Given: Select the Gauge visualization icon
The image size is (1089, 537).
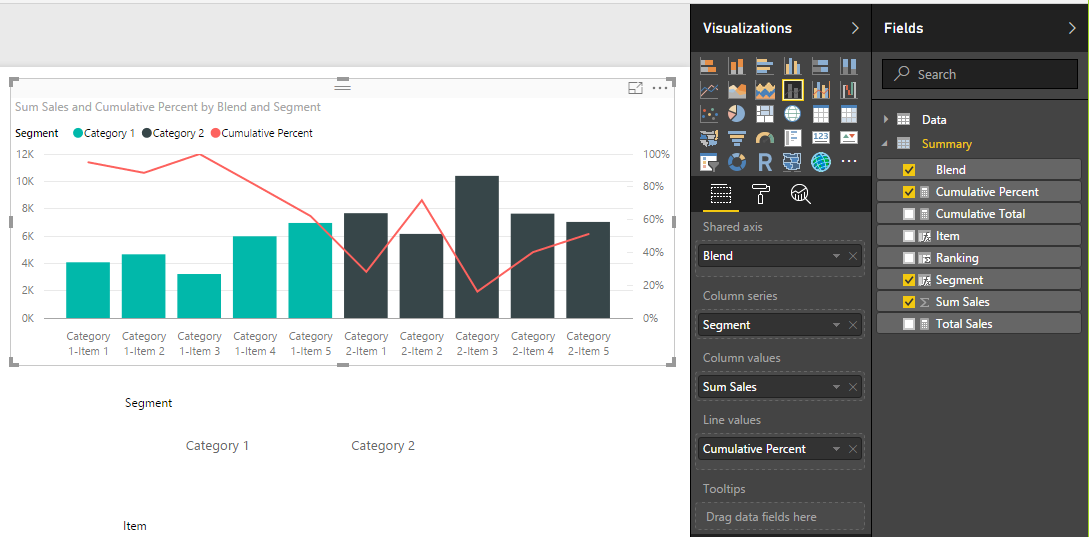Looking at the screenshot, I should click(x=765, y=138).
